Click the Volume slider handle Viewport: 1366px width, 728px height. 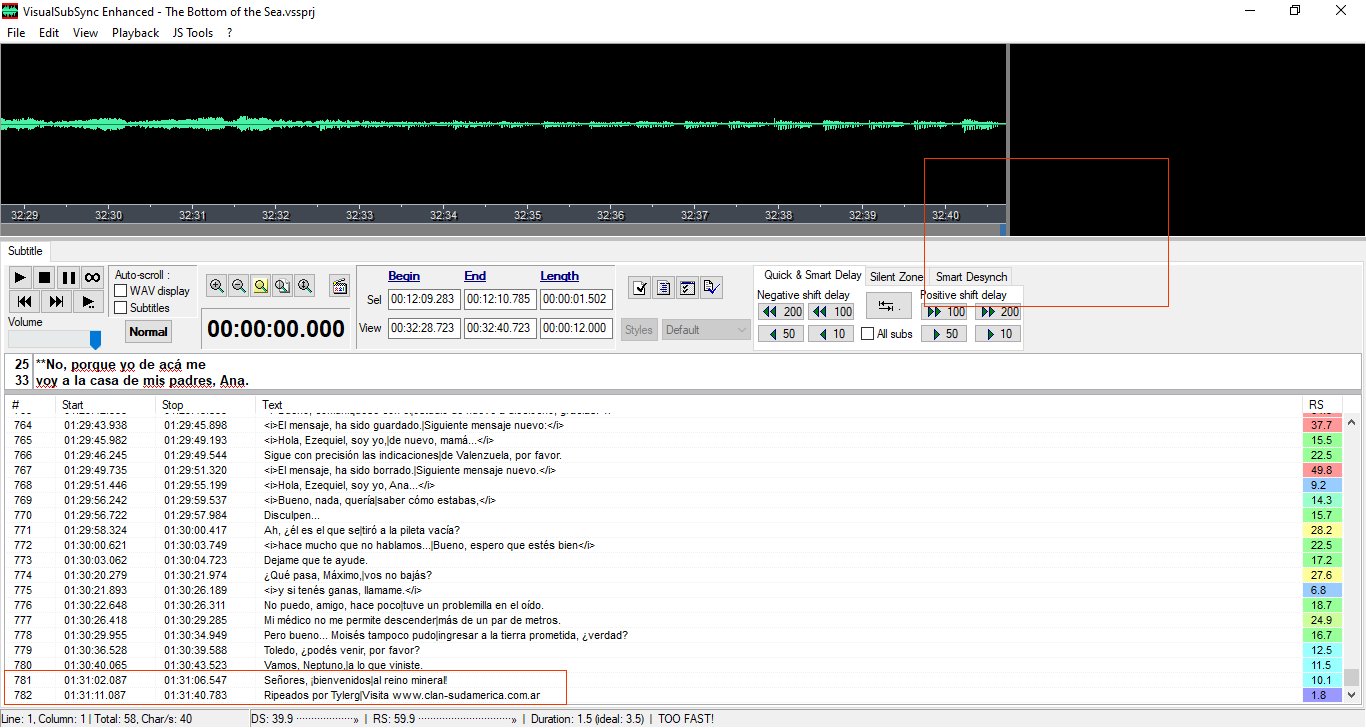pyautogui.click(x=95, y=341)
